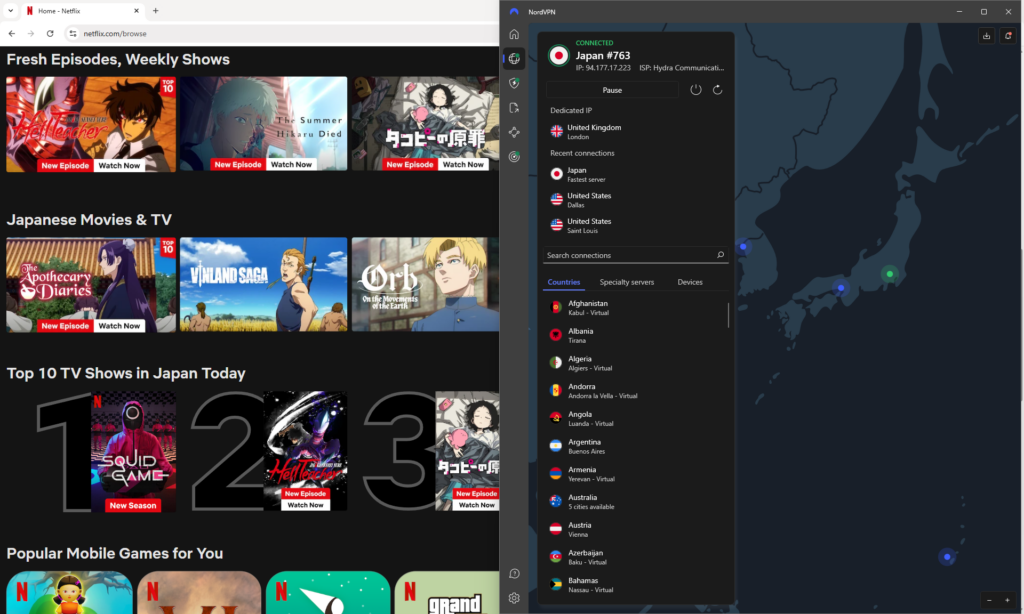Select Bahamas in the country list

click(x=635, y=585)
